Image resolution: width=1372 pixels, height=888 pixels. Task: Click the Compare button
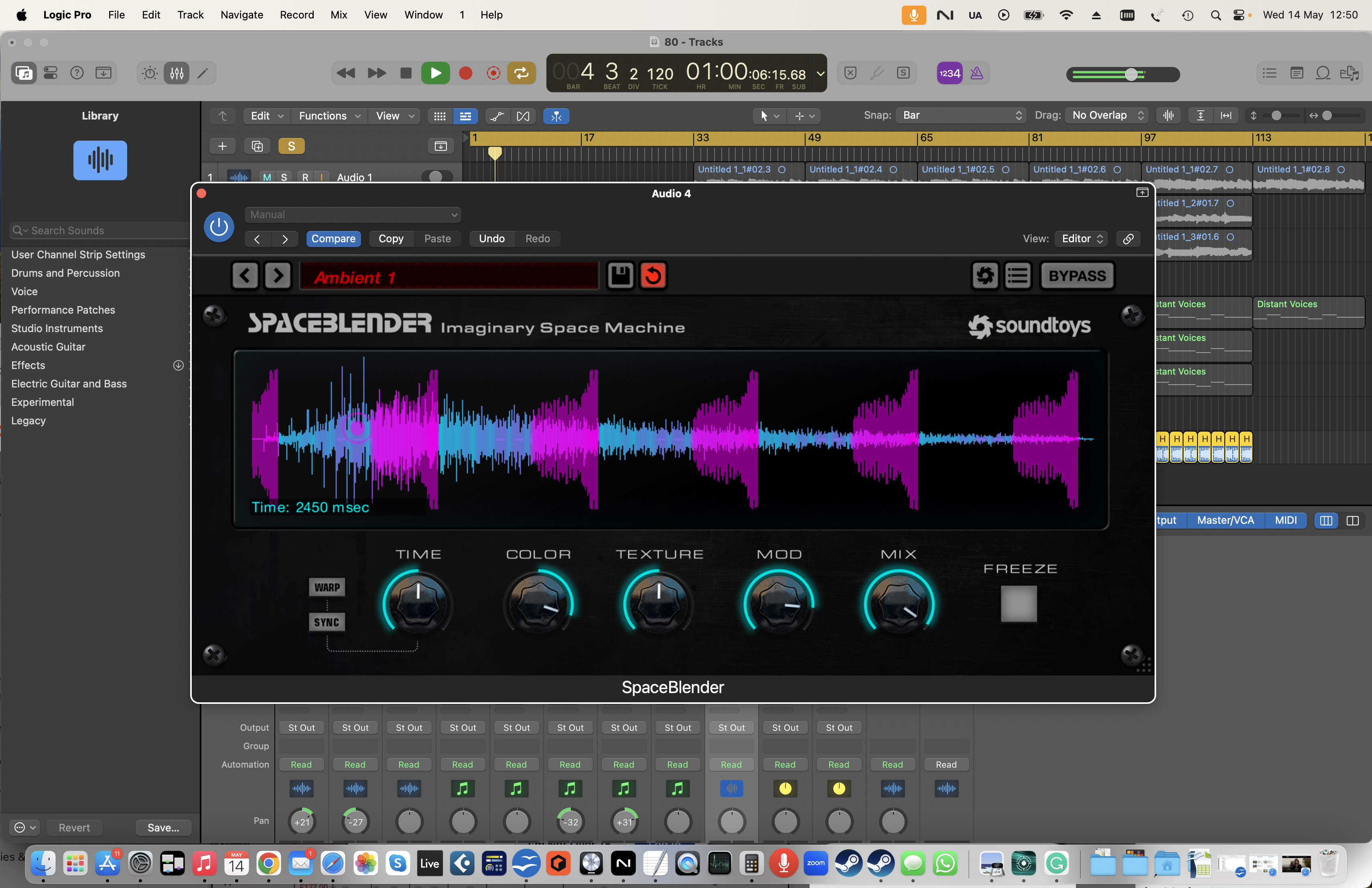[333, 239]
